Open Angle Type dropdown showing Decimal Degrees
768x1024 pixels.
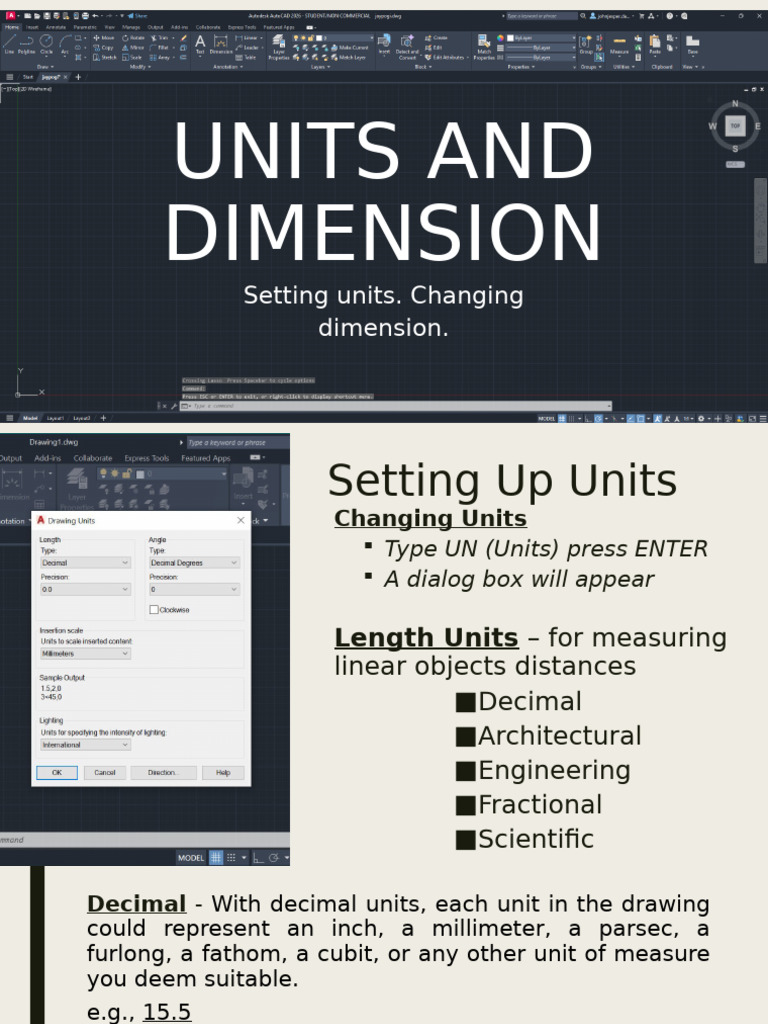[x=194, y=562]
